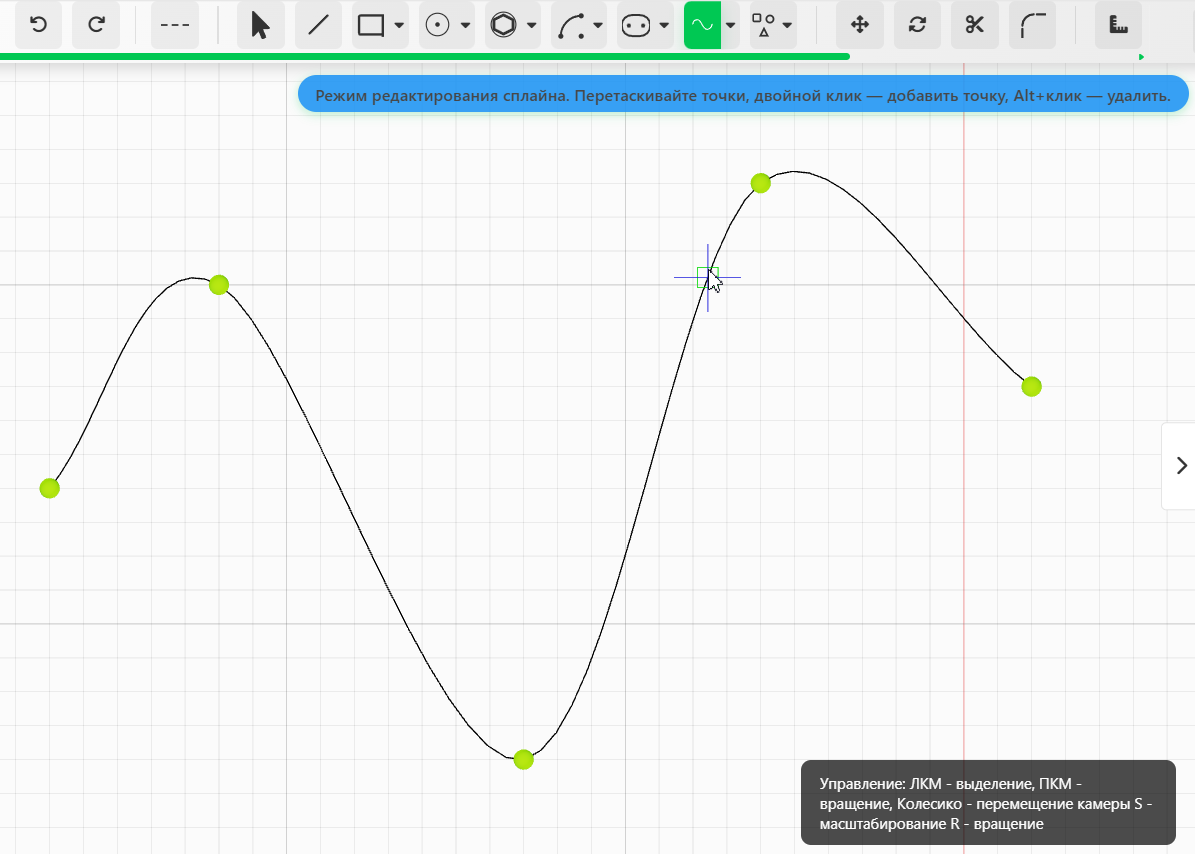The image size is (1195, 854).
Task: Expand the polygon tool options
Action: [x=532, y=25]
